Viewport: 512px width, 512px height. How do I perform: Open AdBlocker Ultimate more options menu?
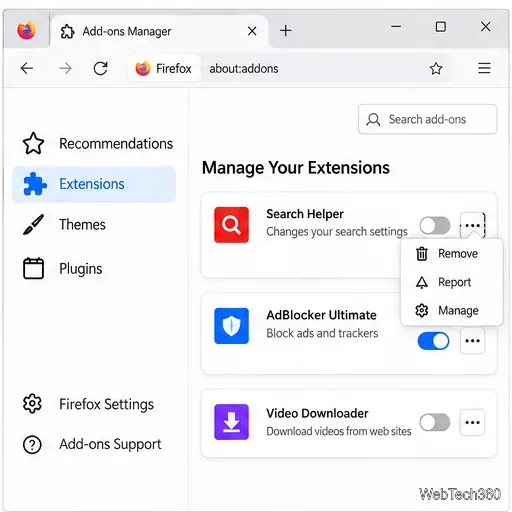(x=472, y=341)
